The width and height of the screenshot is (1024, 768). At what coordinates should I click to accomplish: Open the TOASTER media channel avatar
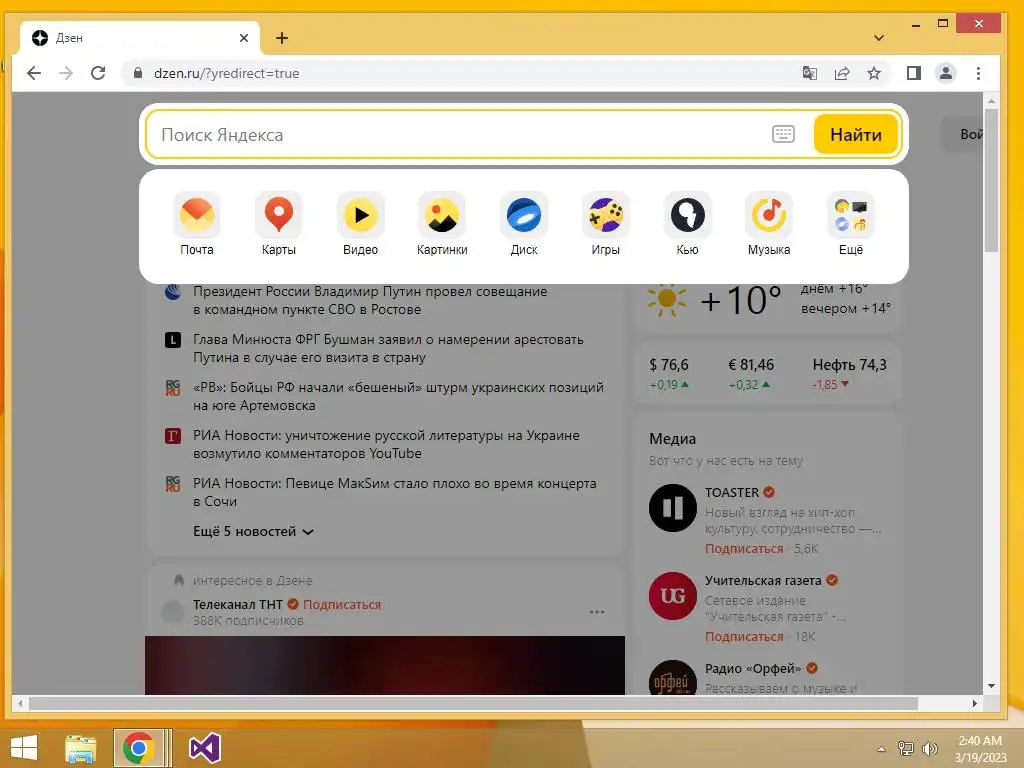(673, 507)
